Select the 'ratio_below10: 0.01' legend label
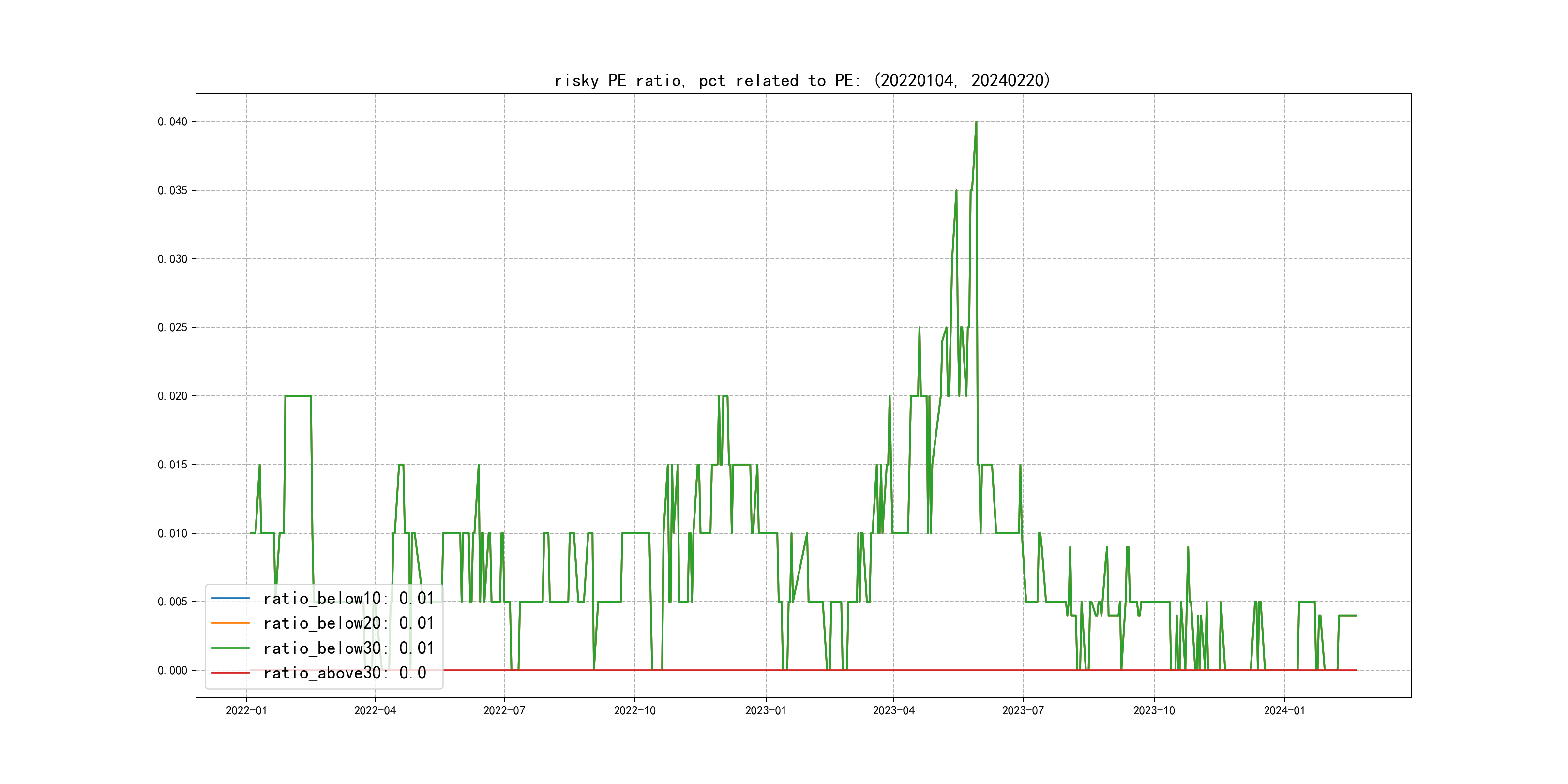Screen dimensions: 1568x784 coord(348,598)
